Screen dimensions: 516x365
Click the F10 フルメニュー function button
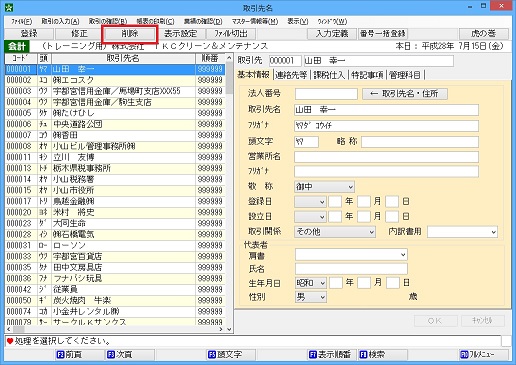pyautogui.click(x=484, y=354)
